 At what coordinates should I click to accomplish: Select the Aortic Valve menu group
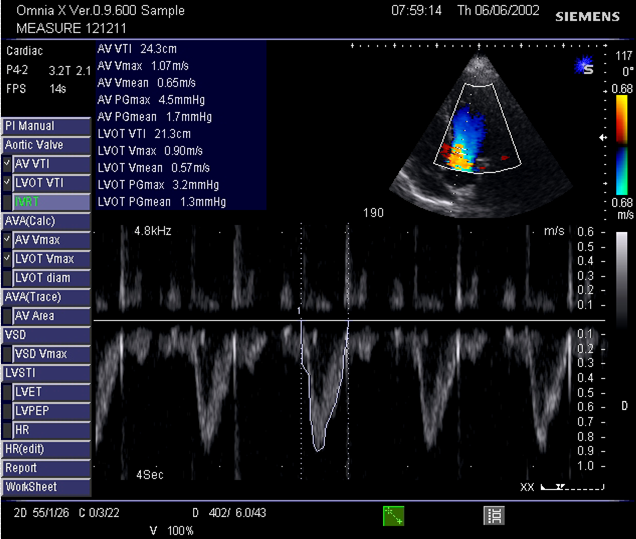click(46, 145)
